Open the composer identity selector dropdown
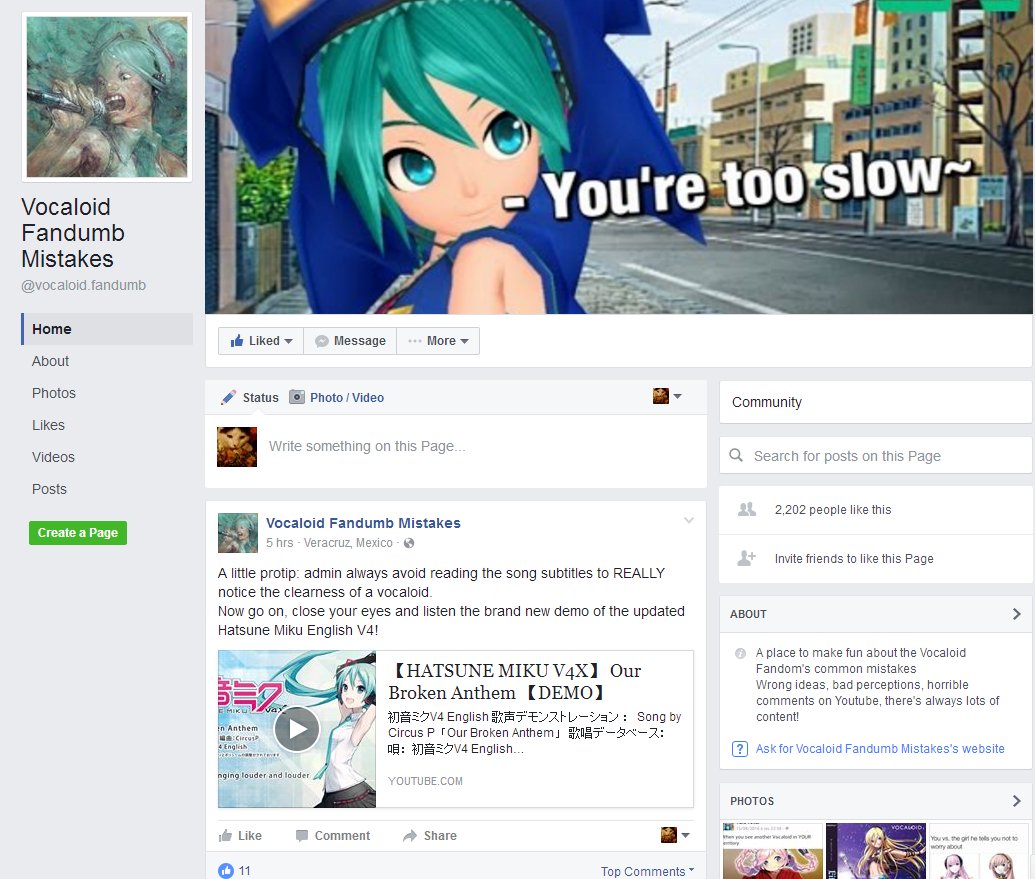1035x879 pixels. 667,396
